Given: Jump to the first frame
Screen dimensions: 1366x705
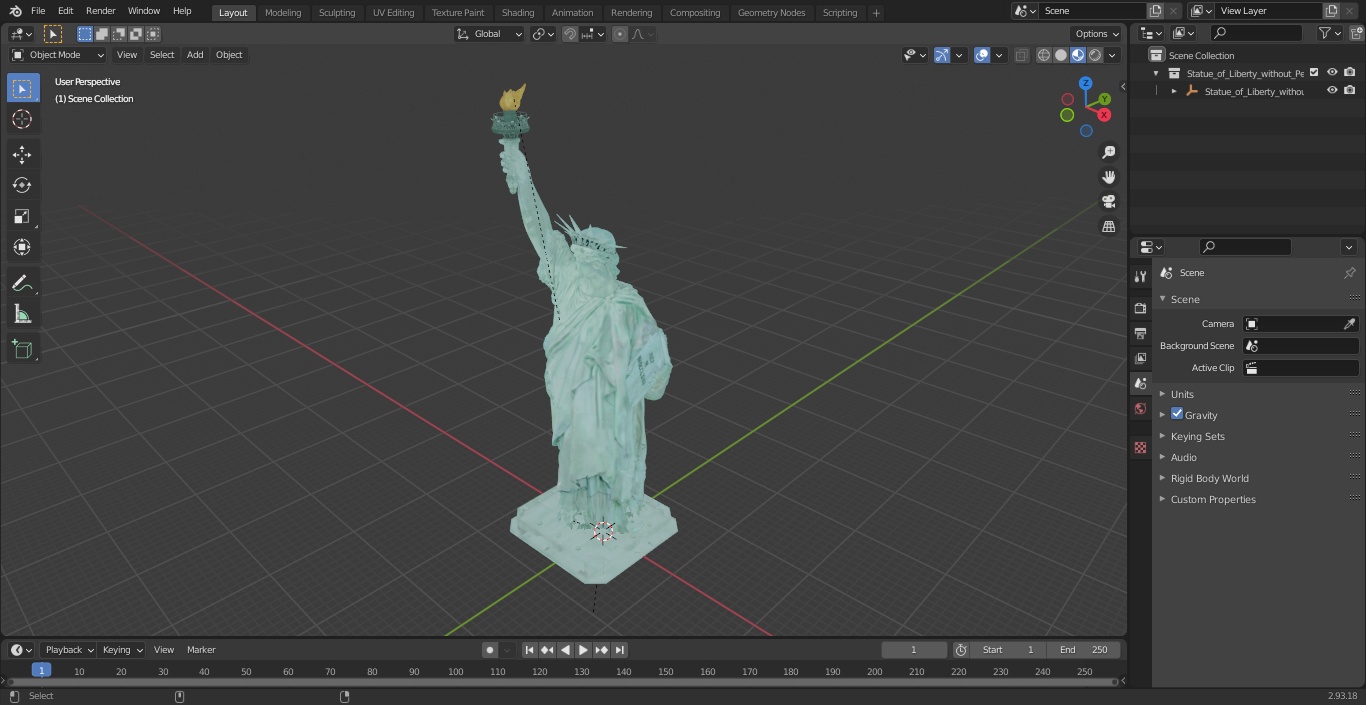Looking at the screenshot, I should 530,650.
